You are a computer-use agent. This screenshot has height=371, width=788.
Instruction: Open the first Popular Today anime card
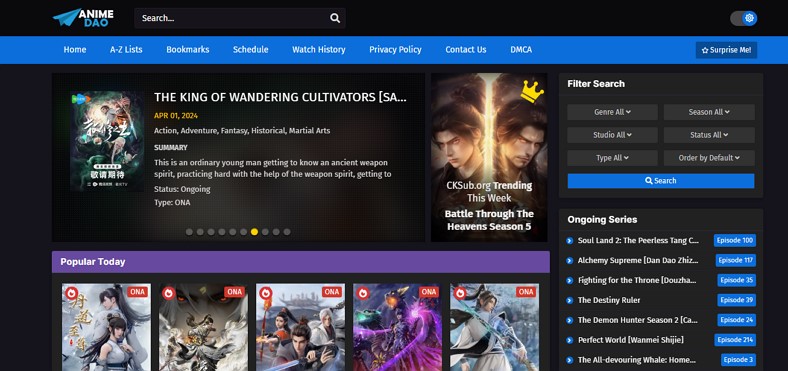[106, 327]
